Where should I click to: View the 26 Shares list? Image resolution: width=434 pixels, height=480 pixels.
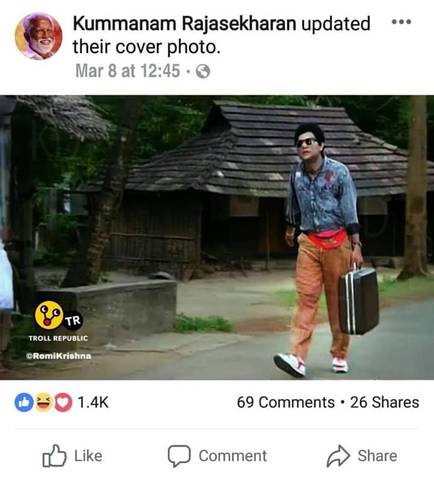pyautogui.click(x=385, y=402)
